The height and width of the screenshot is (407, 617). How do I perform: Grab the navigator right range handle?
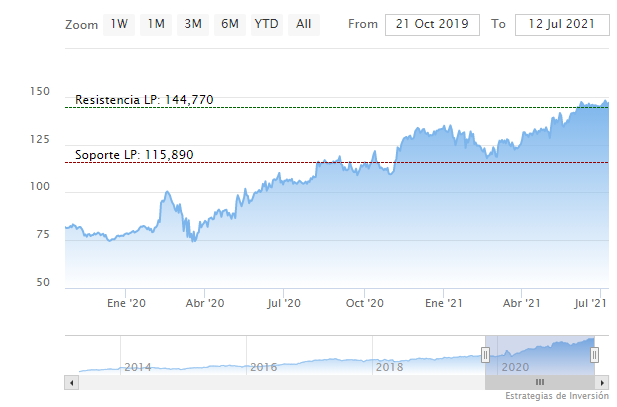[x=594, y=355]
